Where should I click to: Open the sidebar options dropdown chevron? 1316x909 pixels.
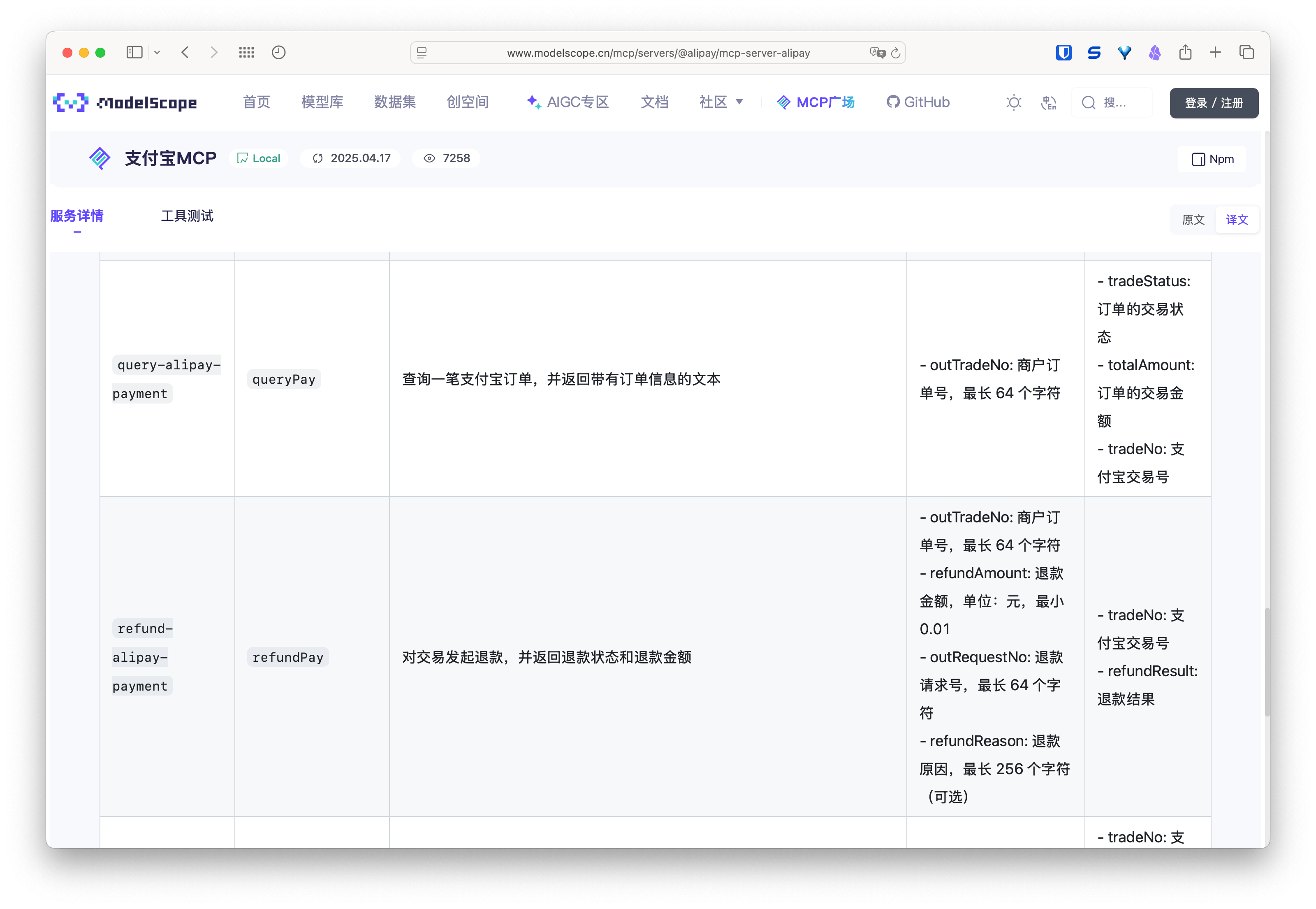point(157,52)
